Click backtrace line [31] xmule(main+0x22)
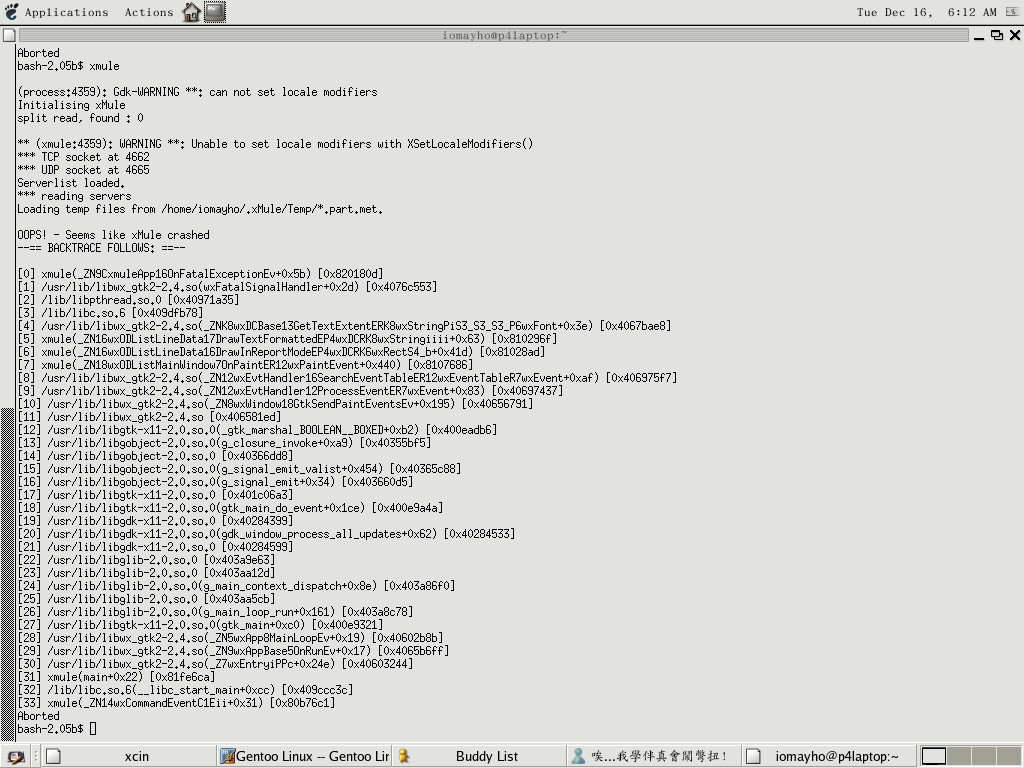The width and height of the screenshot is (1024, 768). coord(116,677)
